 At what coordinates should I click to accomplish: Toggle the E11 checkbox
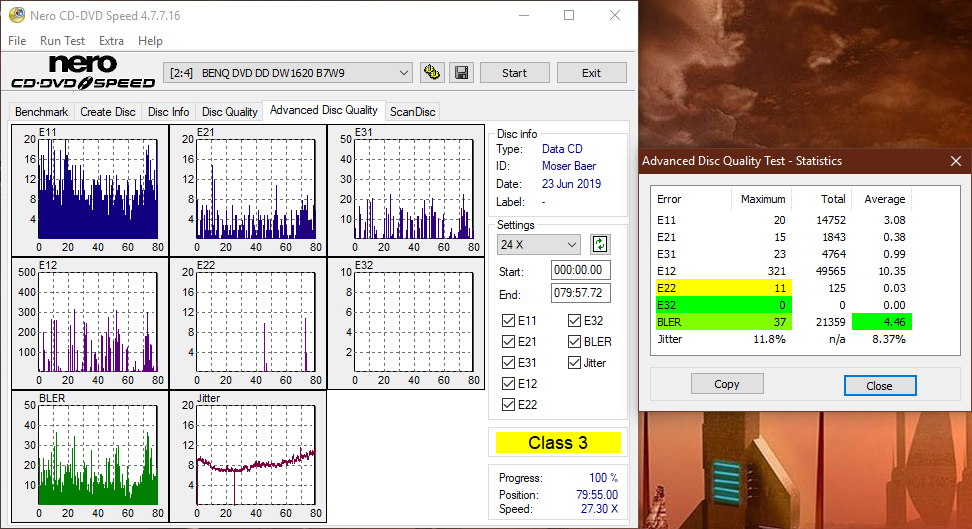(x=508, y=321)
